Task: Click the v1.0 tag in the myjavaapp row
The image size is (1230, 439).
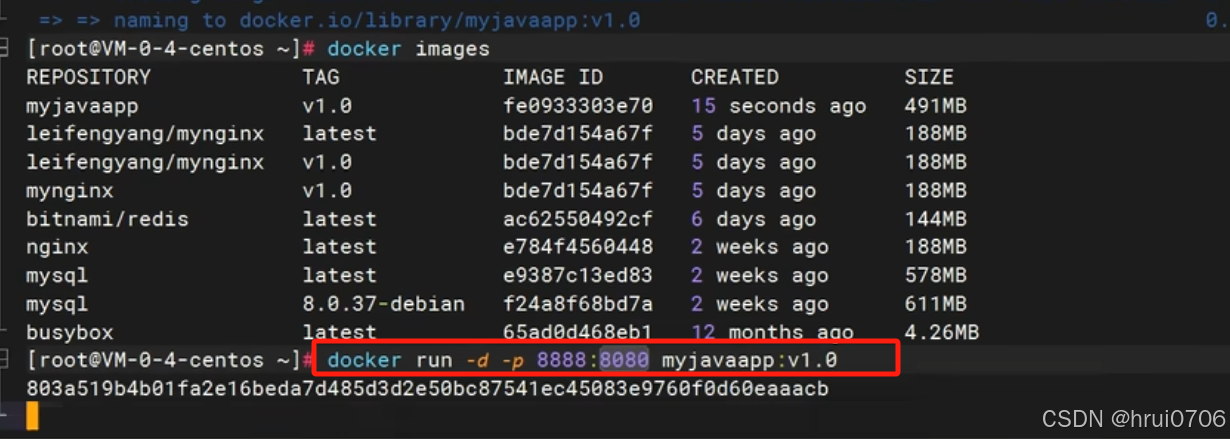Action: [327, 105]
